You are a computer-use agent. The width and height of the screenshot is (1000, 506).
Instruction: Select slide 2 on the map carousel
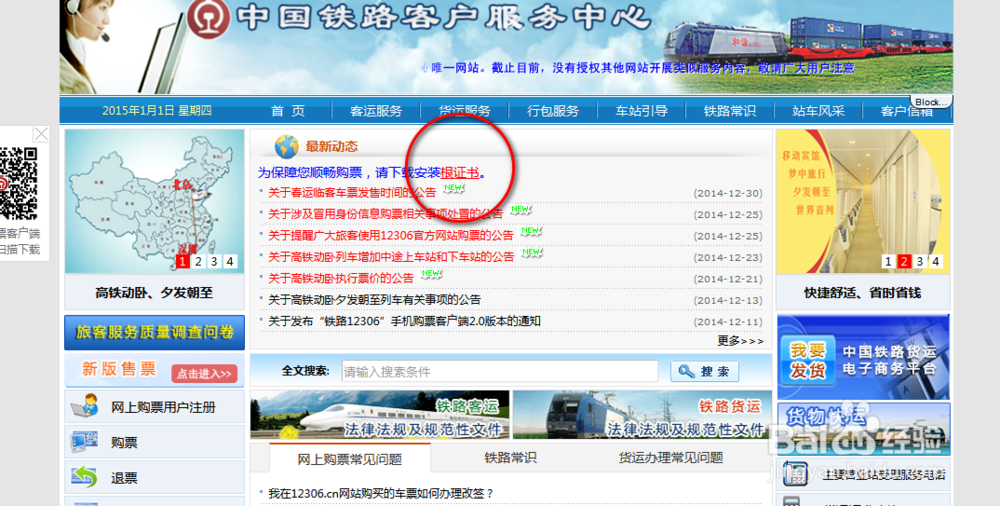coord(199,261)
